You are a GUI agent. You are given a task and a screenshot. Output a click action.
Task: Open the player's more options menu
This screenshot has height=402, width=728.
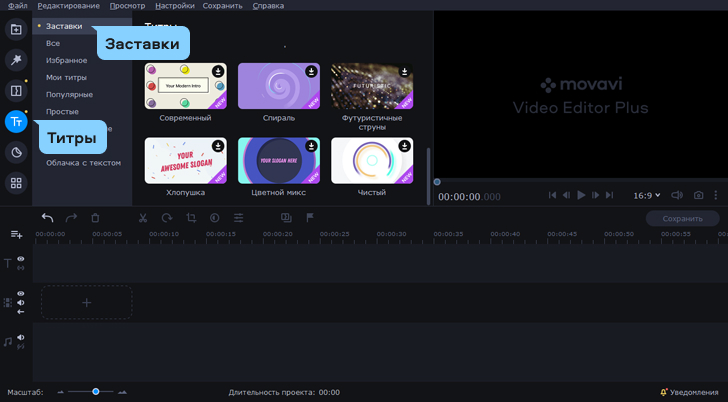(716, 195)
